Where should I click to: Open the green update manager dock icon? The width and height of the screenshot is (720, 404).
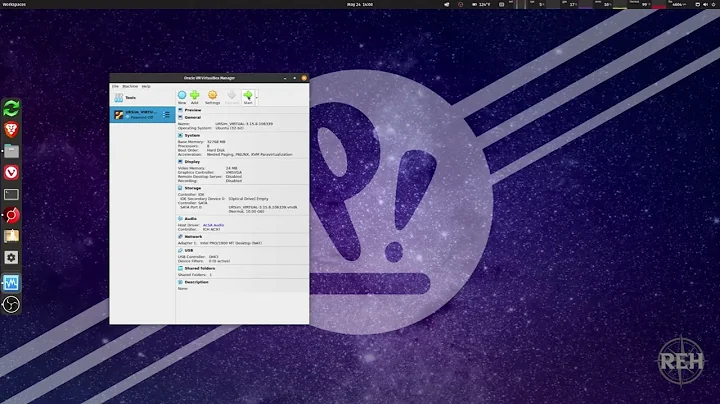click(x=11, y=108)
